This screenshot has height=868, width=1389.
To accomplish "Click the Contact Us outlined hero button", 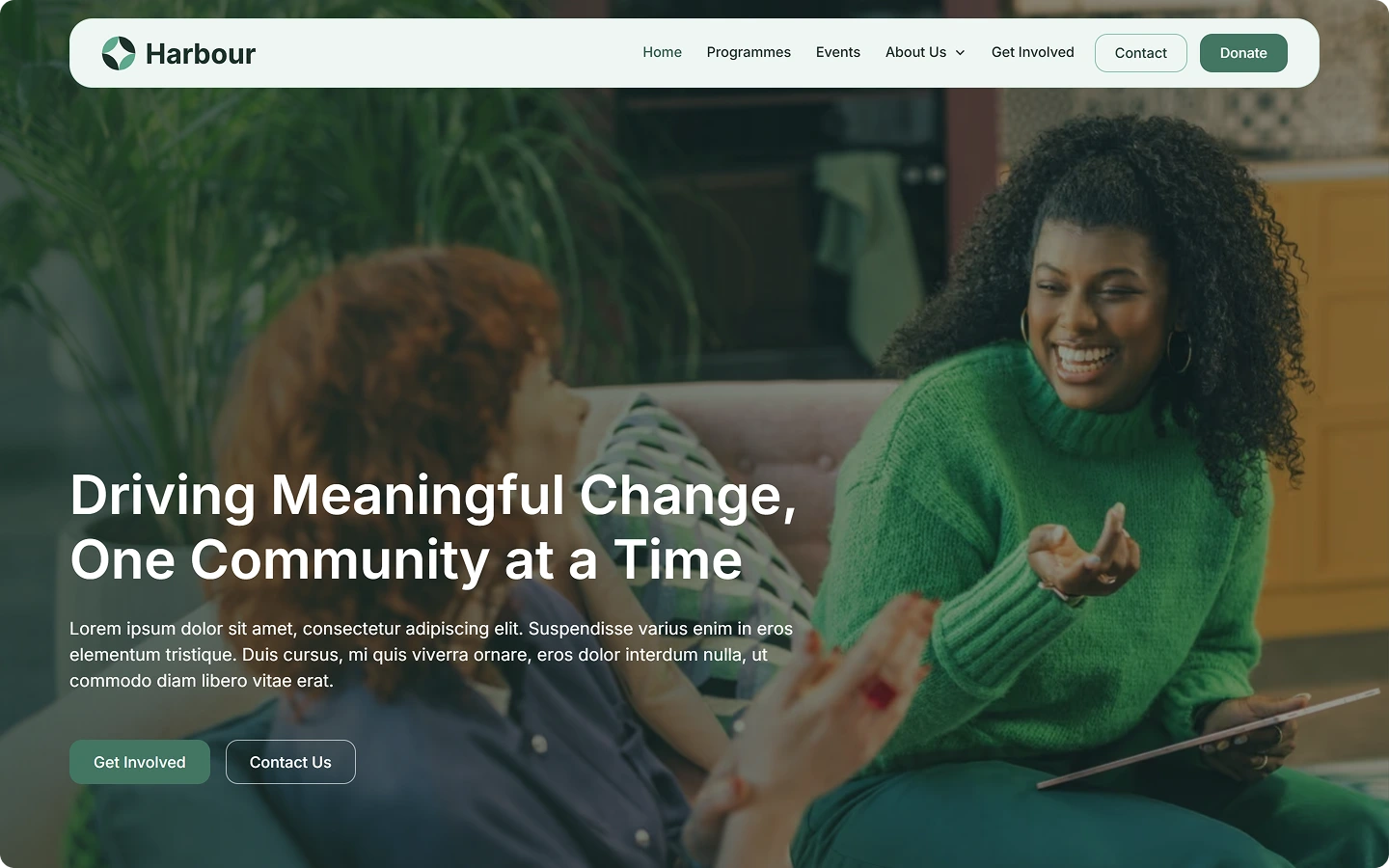I will point(290,762).
